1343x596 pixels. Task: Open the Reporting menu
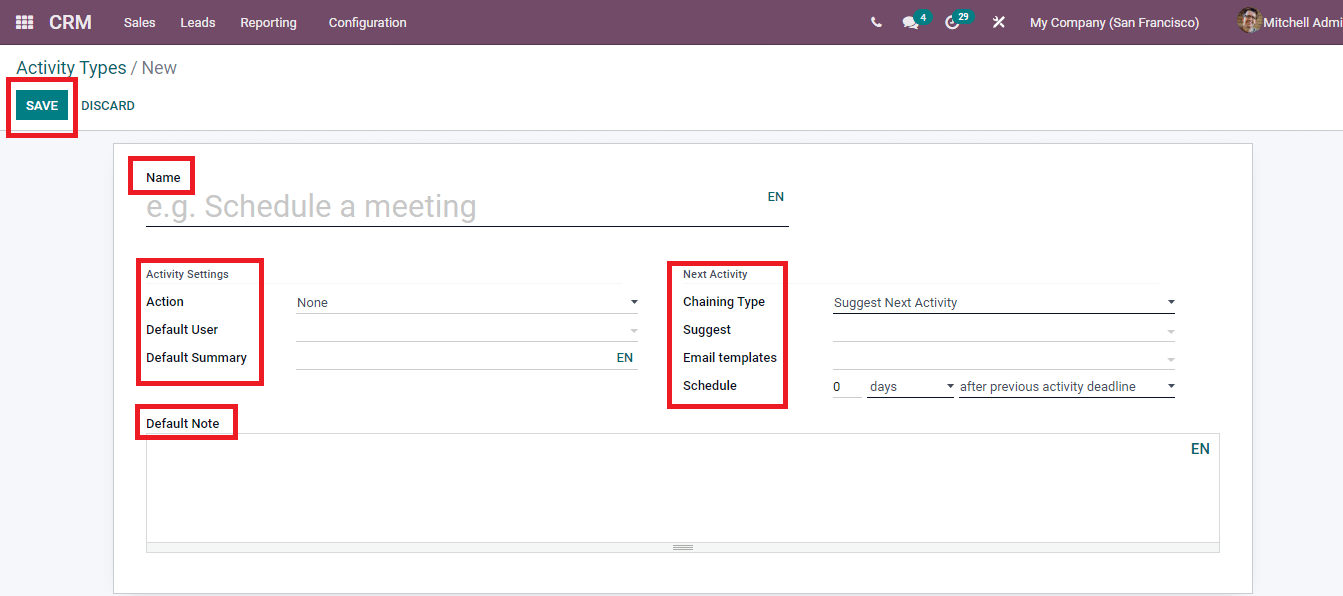[x=268, y=22]
